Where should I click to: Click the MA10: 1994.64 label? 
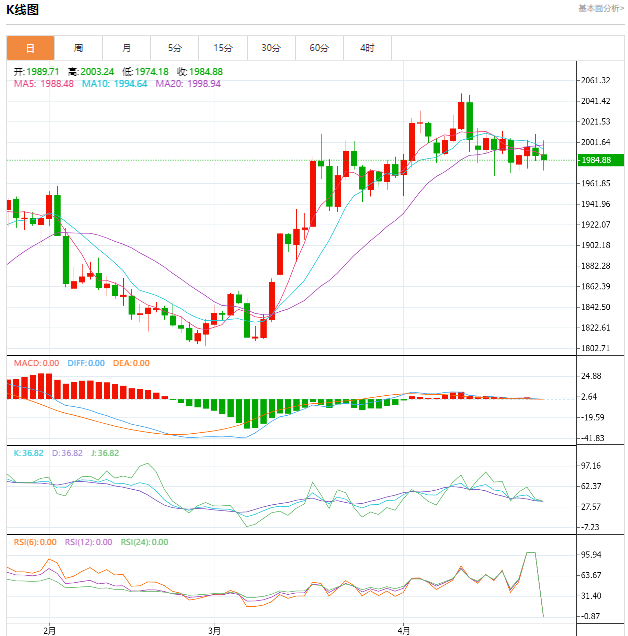click(x=114, y=84)
